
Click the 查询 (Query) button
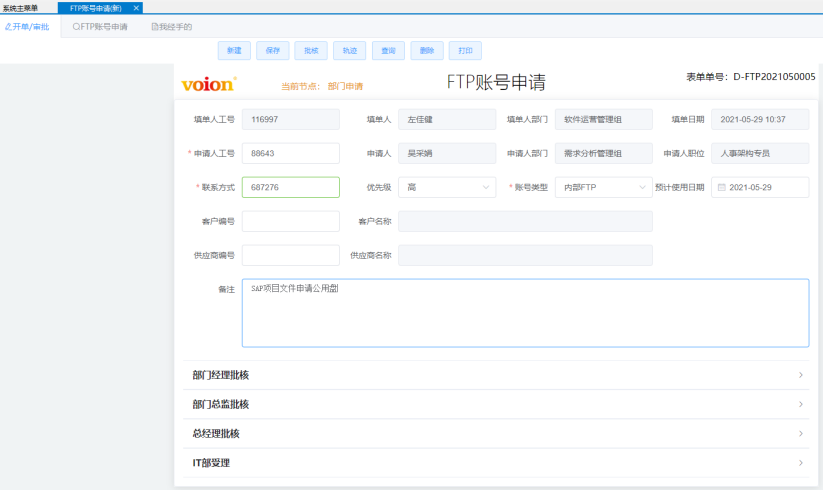[x=388, y=50]
